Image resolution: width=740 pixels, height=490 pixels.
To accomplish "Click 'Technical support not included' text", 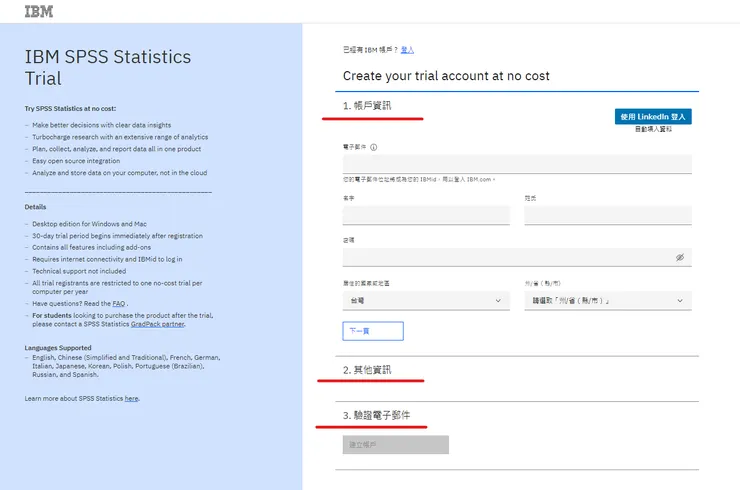I will pos(79,271).
